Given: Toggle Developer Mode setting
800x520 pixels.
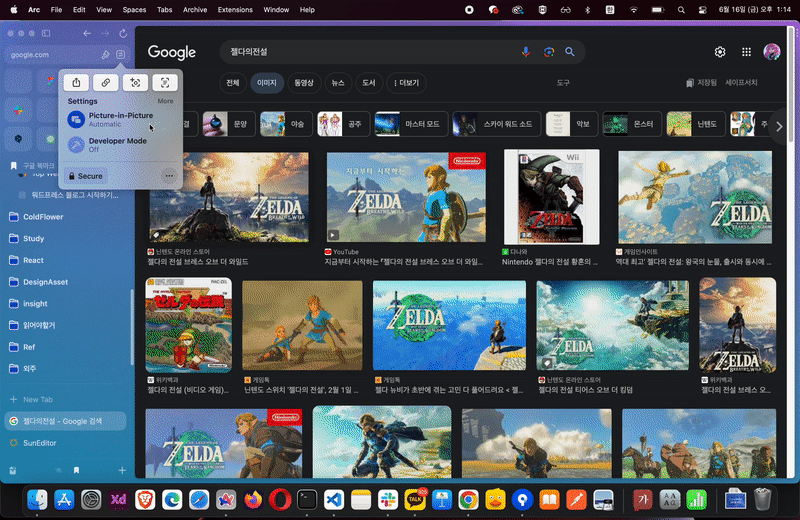Looking at the screenshot, I should (120, 145).
